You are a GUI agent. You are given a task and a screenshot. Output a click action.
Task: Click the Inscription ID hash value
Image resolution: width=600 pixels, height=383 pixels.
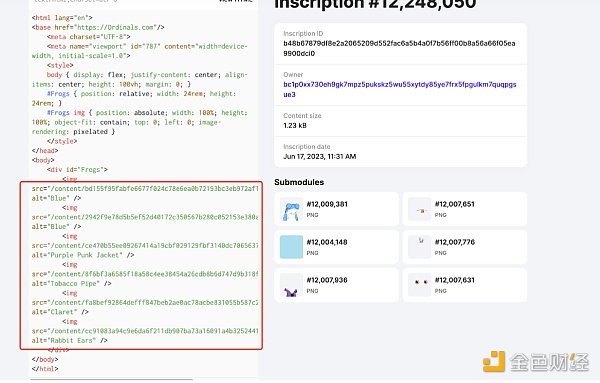[399, 49]
